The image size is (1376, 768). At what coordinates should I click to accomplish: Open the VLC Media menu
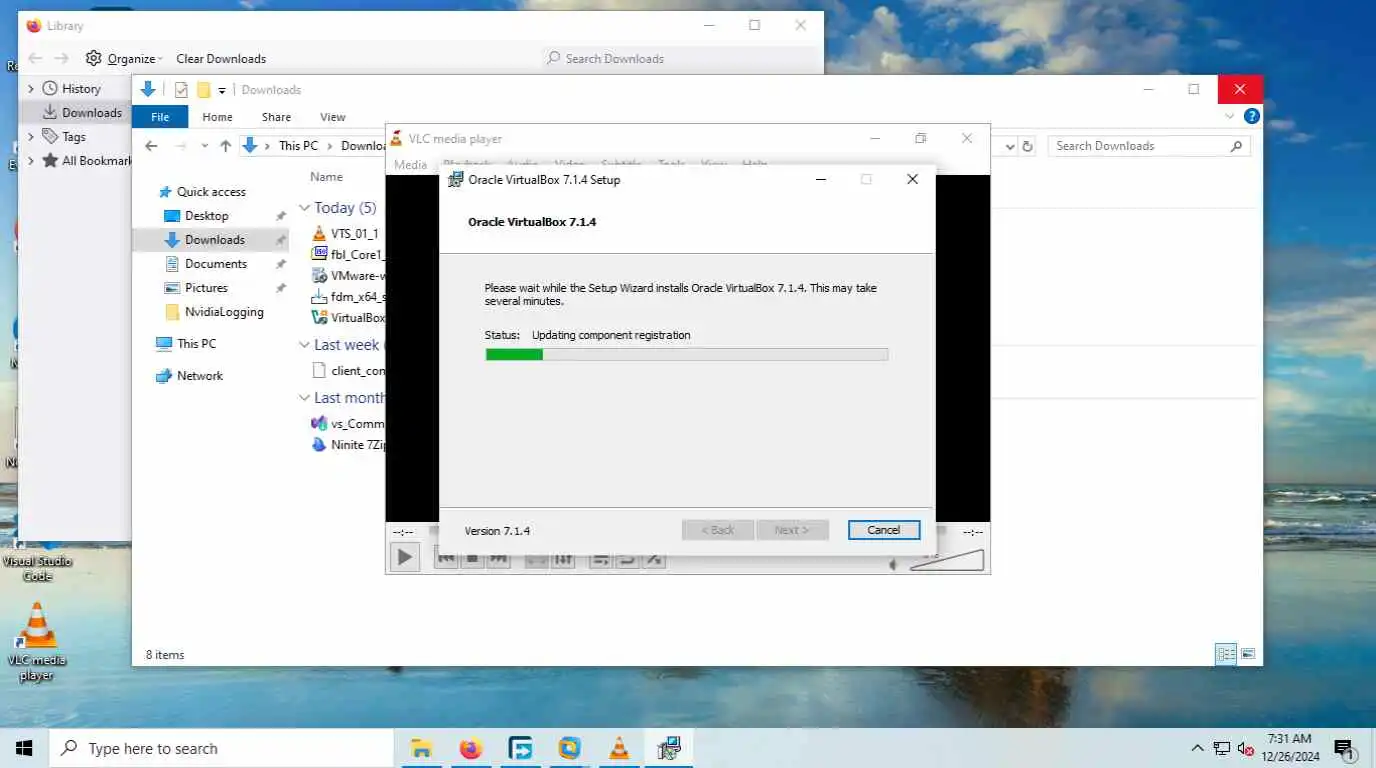tap(410, 164)
